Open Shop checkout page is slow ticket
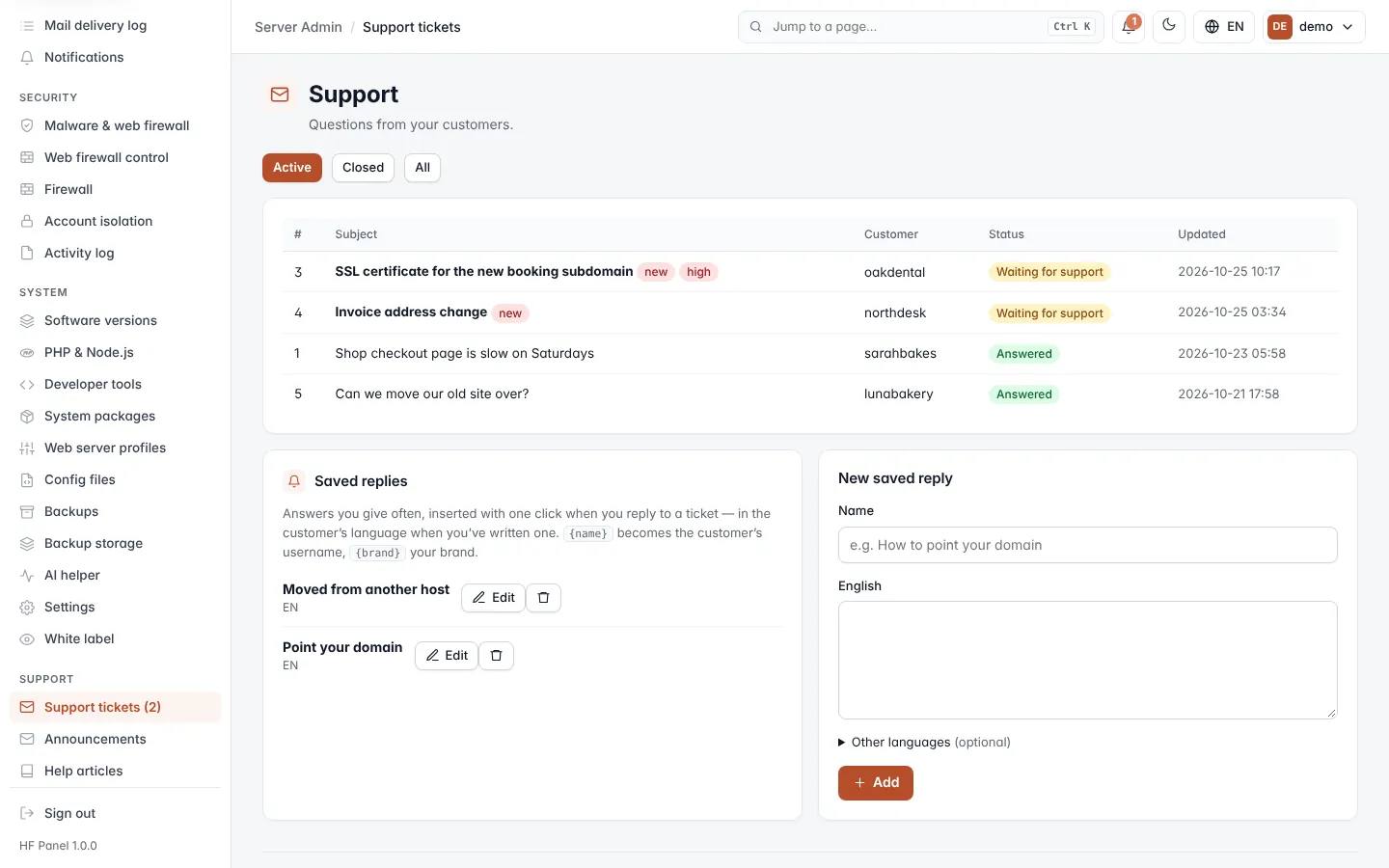The height and width of the screenshot is (868, 1389). (x=464, y=354)
